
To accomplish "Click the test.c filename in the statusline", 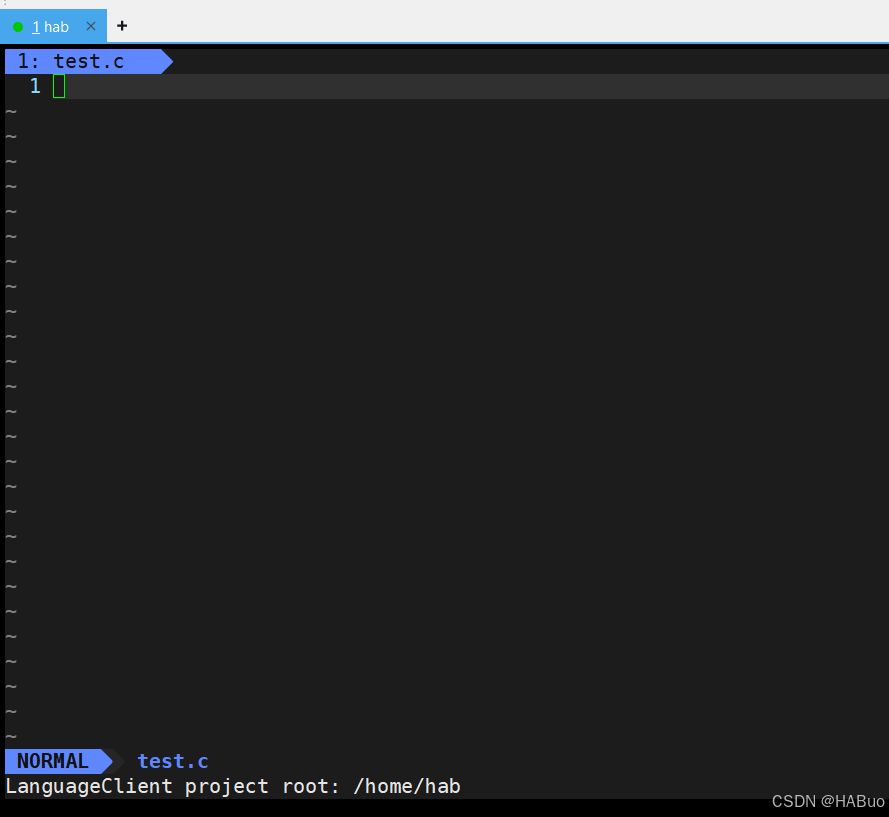I will 172,761.
